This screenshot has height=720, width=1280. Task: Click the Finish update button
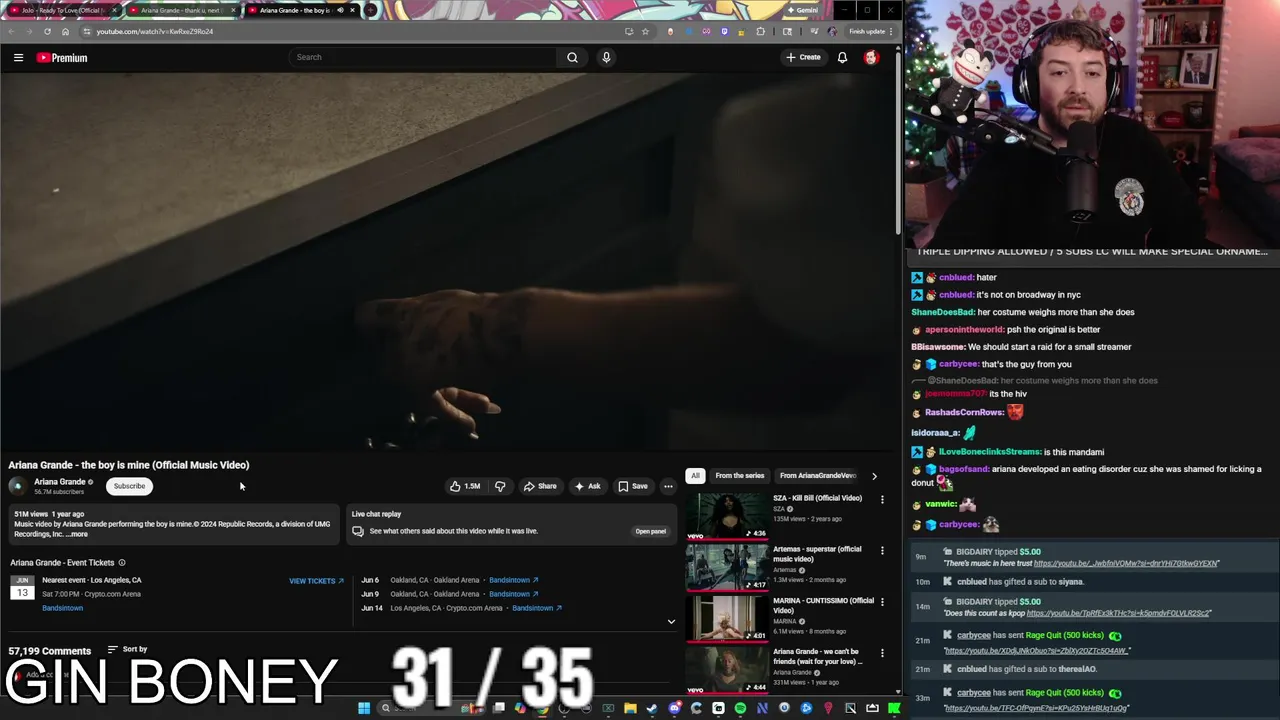click(x=867, y=31)
